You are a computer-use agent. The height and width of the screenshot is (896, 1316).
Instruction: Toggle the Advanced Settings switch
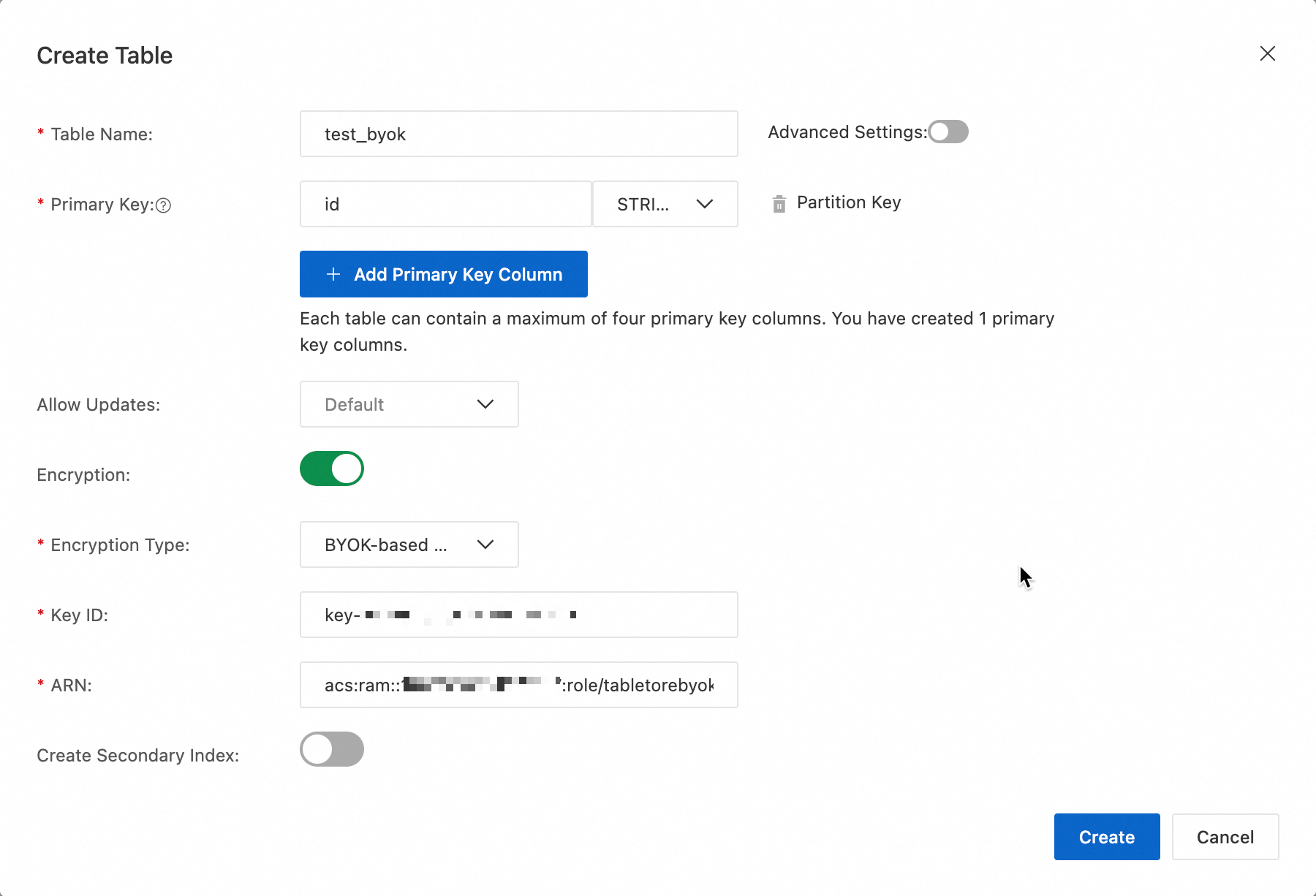(948, 132)
